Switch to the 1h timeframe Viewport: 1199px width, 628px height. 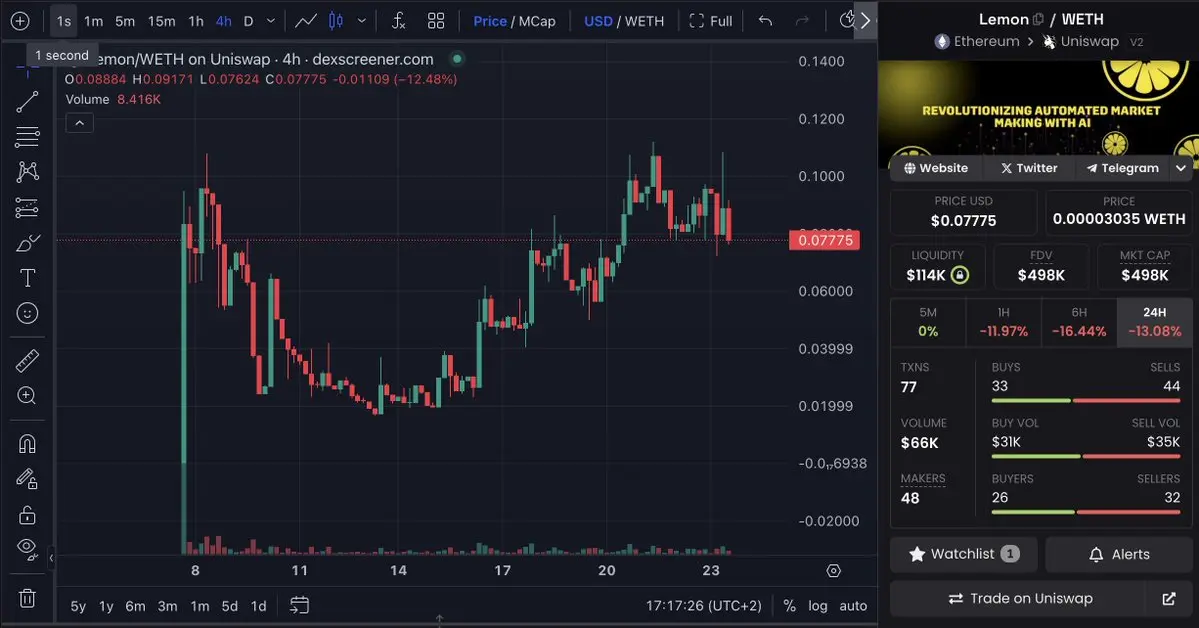[x=197, y=21]
